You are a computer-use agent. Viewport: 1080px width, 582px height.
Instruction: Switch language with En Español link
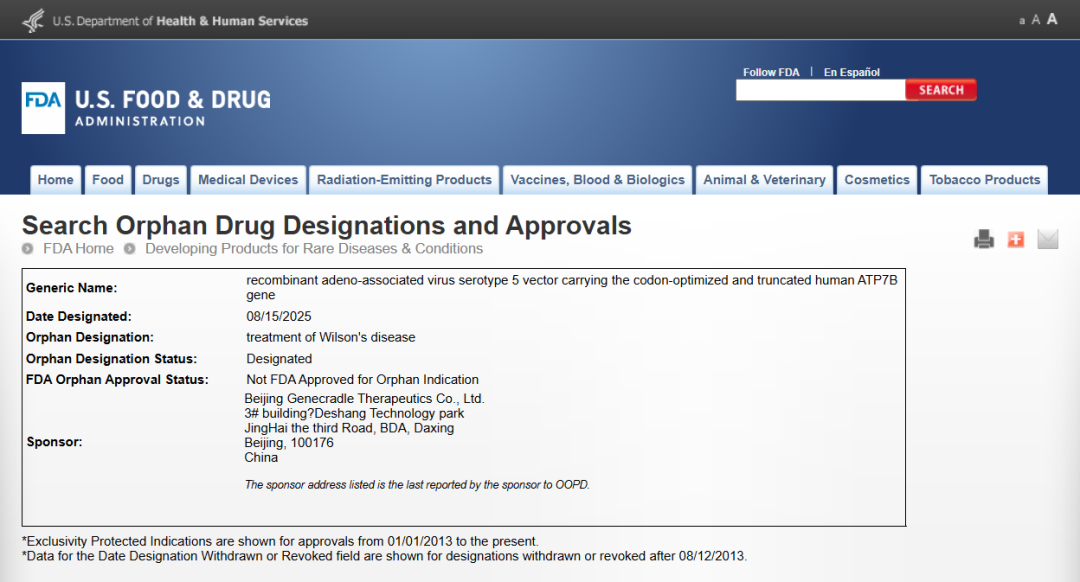(x=851, y=72)
